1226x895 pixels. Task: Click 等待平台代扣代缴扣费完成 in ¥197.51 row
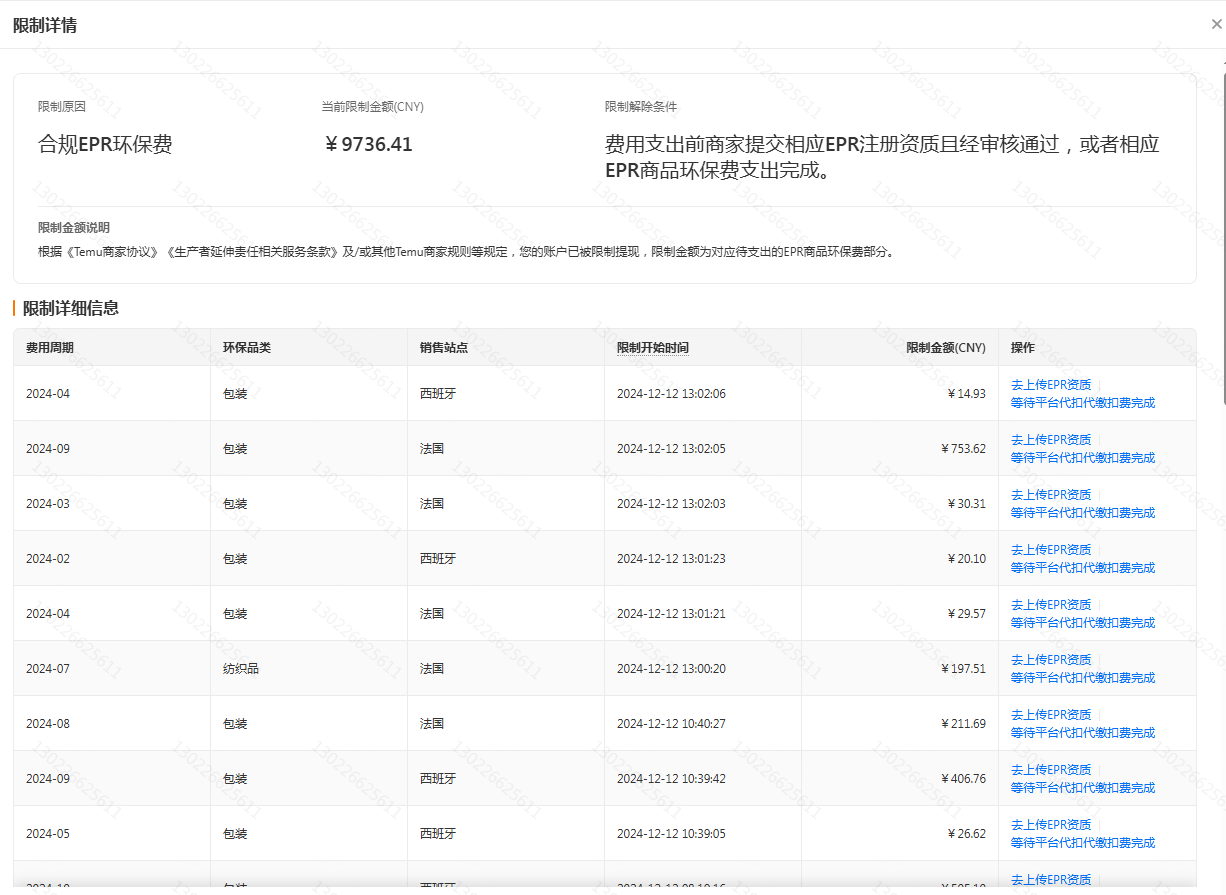[1083, 678]
